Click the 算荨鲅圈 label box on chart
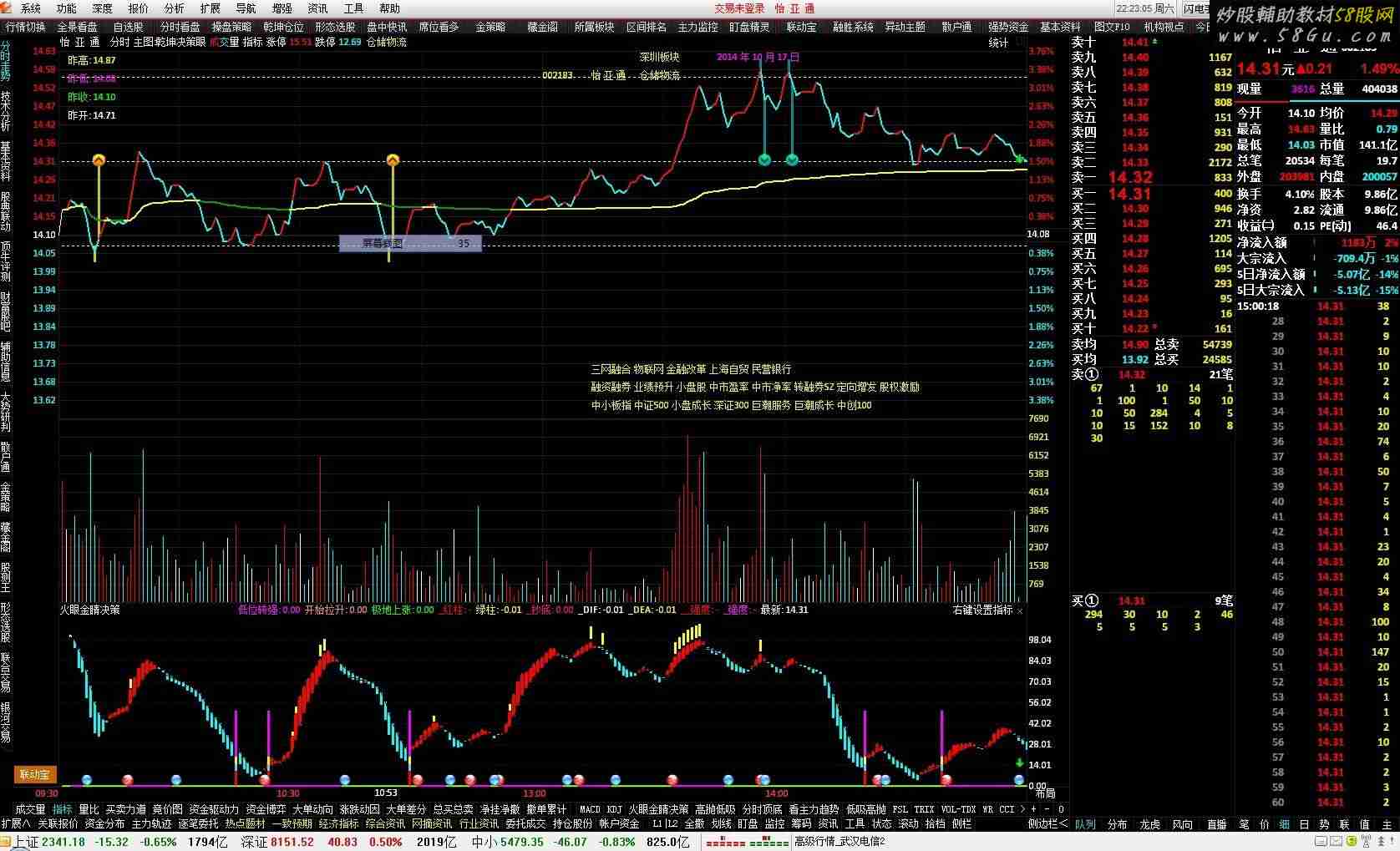The width and height of the screenshot is (1400, 851). [410, 244]
